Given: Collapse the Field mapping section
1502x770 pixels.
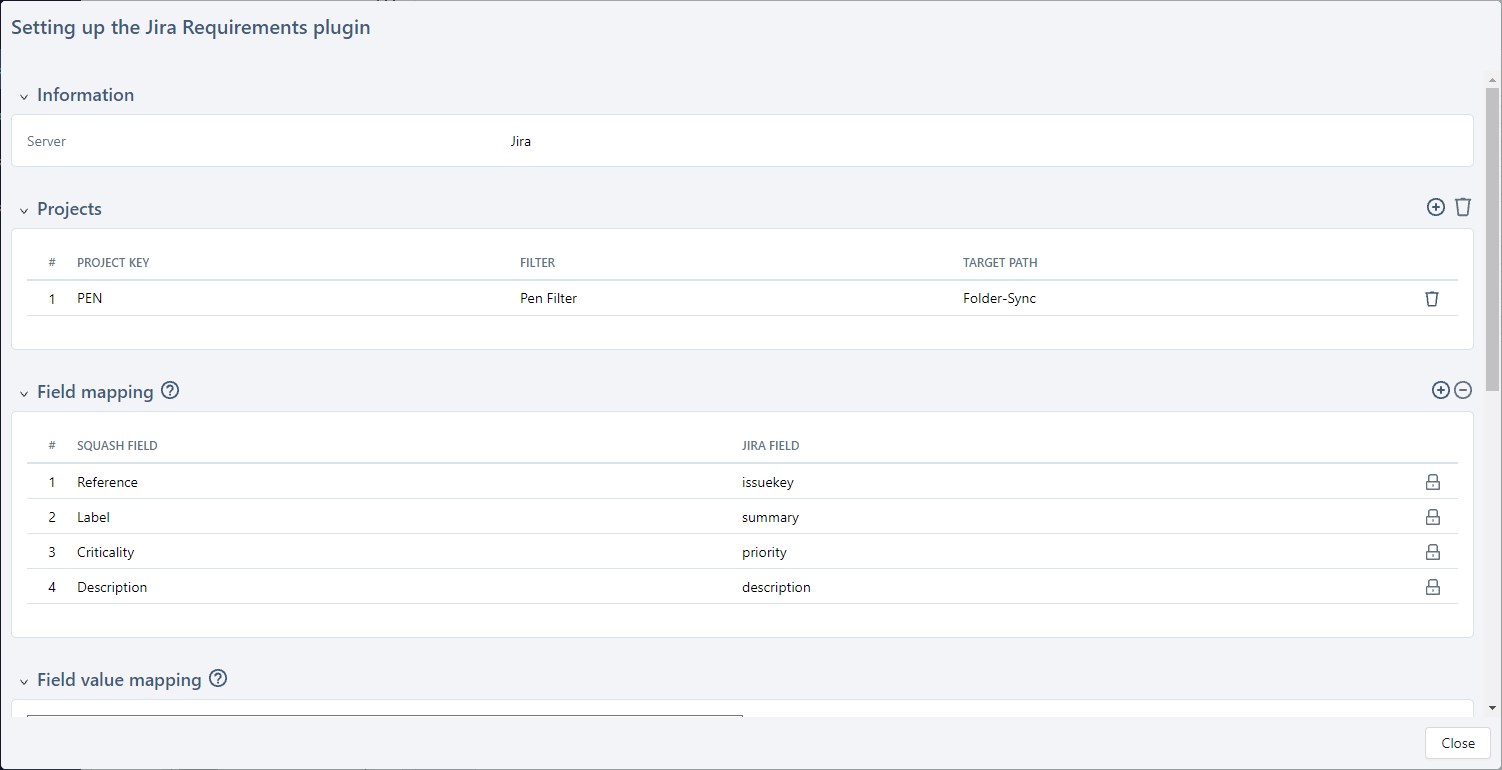Looking at the screenshot, I should pos(24,393).
